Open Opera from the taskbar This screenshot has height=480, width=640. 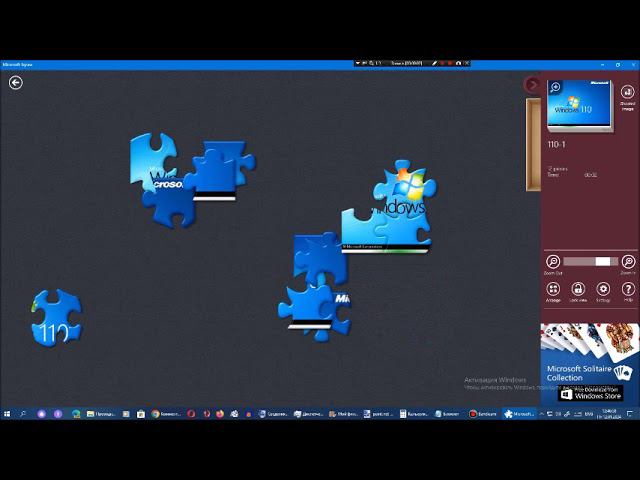[191, 414]
